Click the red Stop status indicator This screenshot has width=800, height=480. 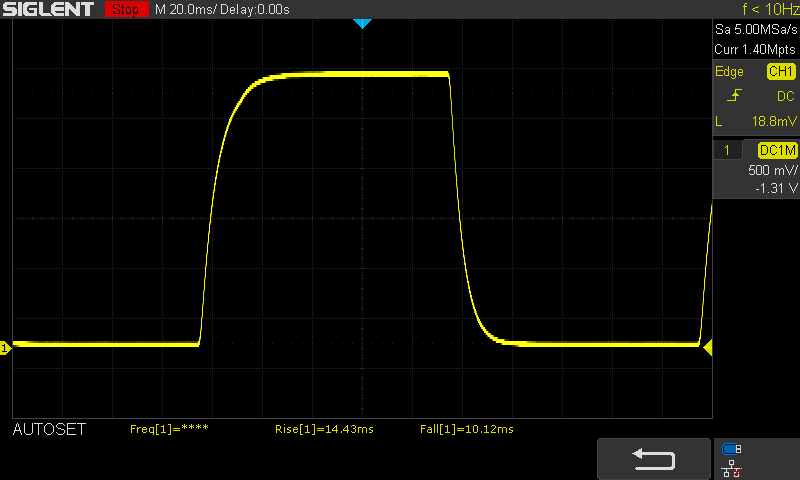click(x=126, y=9)
